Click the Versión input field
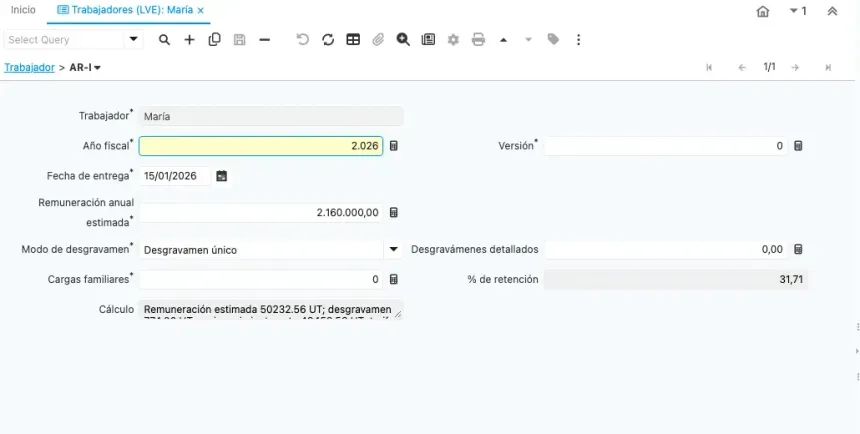The width and height of the screenshot is (860, 434). [666, 146]
